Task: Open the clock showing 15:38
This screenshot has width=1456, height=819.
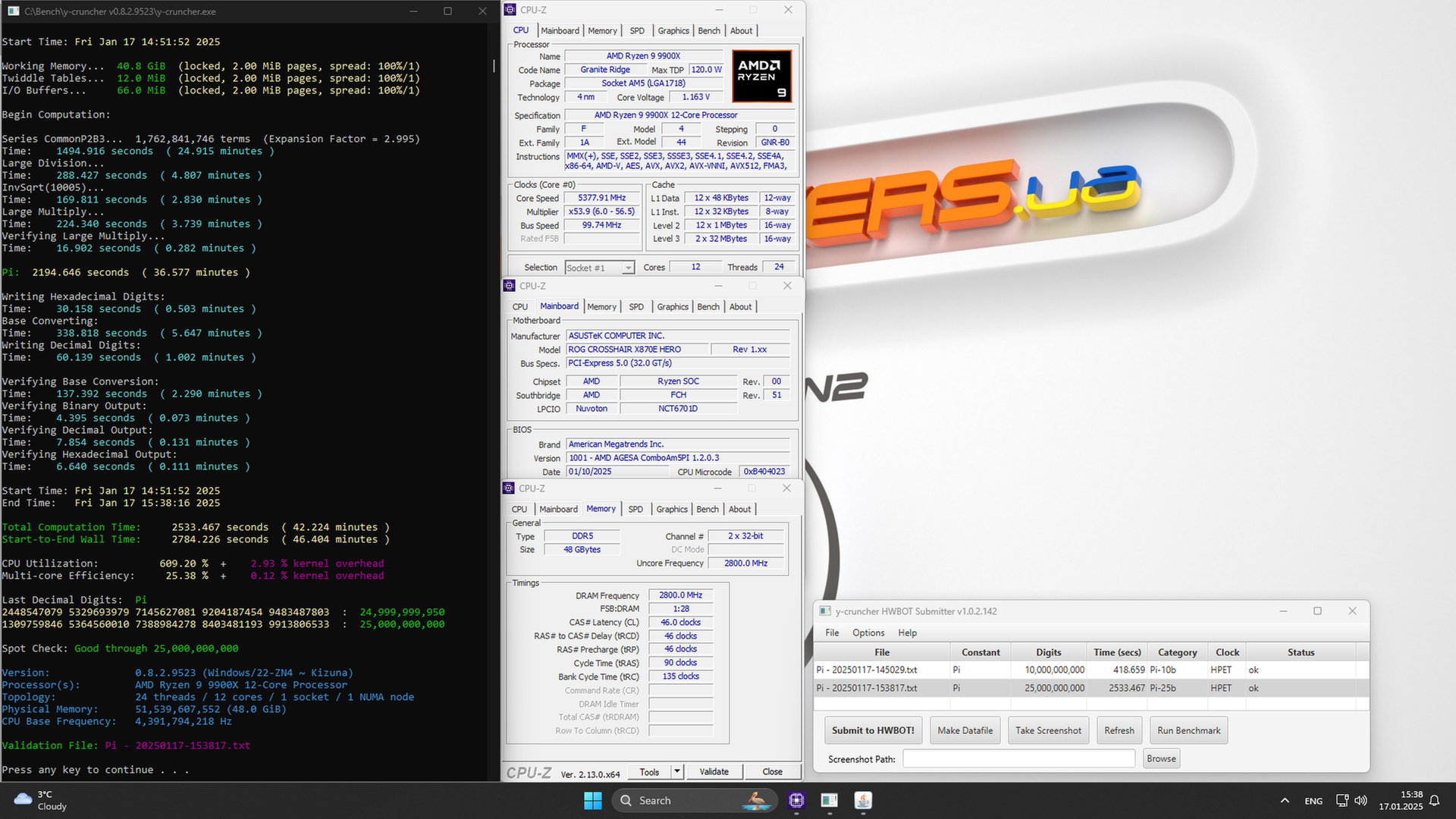Action: pyautogui.click(x=1401, y=800)
